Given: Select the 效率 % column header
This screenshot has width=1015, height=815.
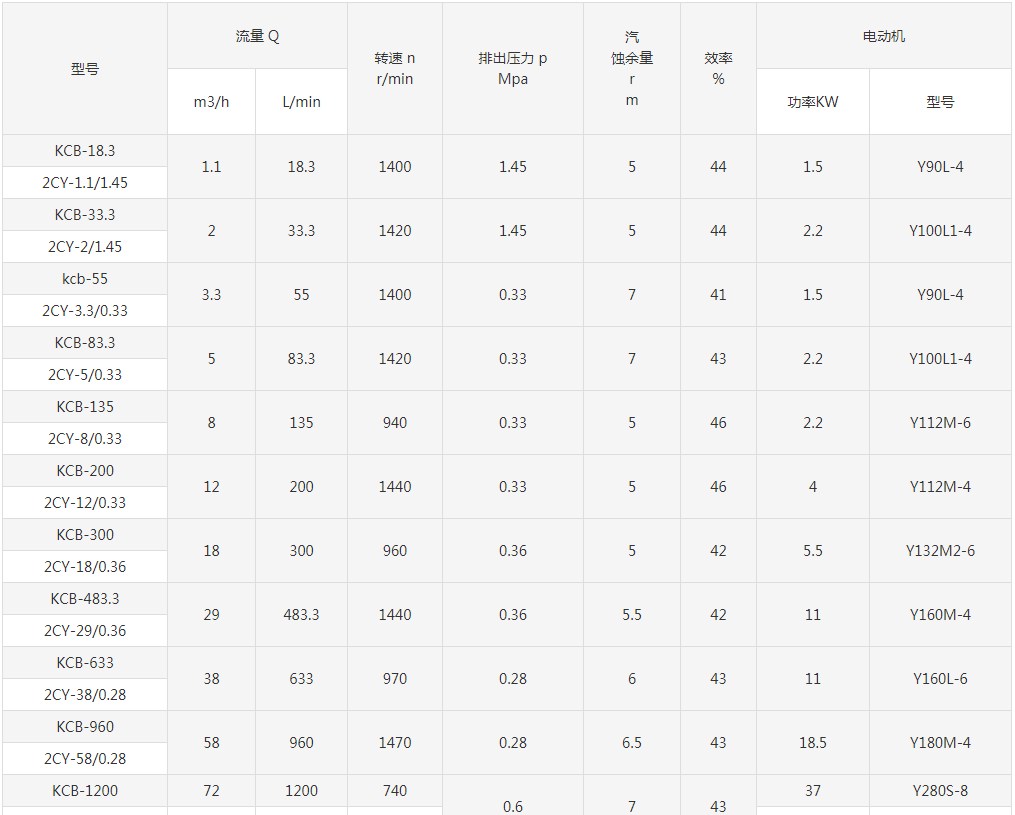Looking at the screenshot, I should pos(718,69).
